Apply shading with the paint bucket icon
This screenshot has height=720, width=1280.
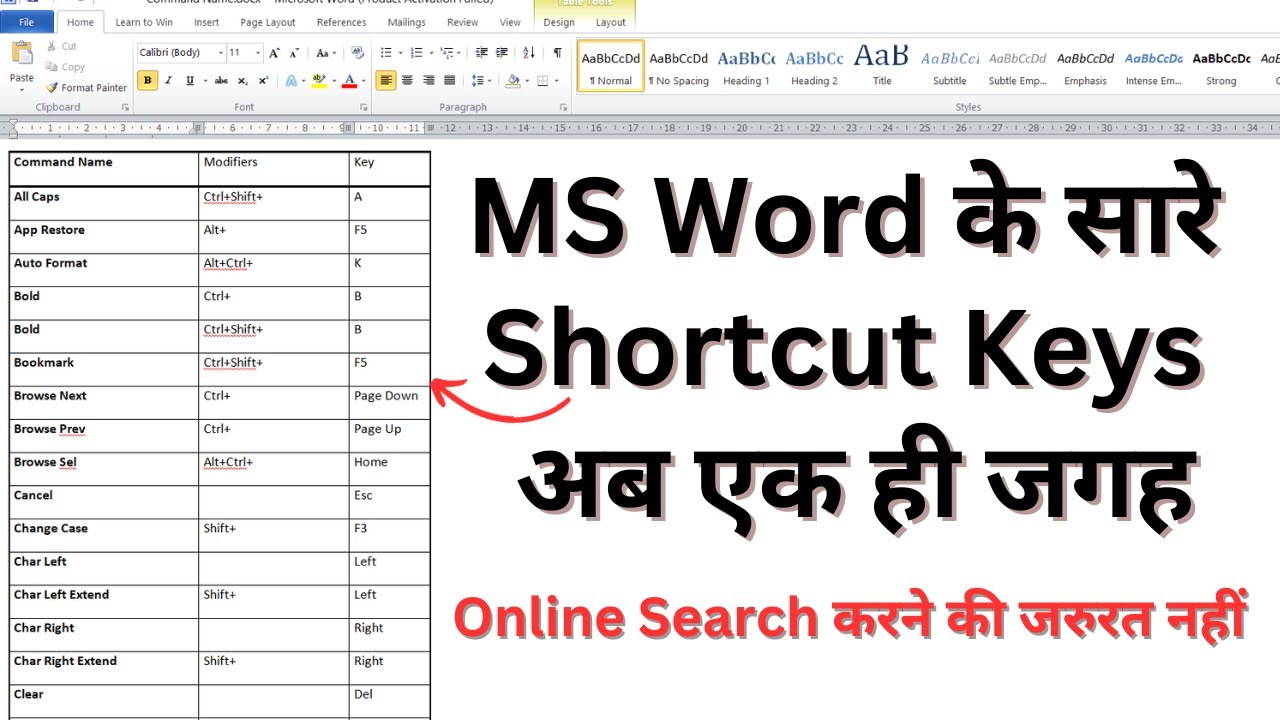[513, 81]
